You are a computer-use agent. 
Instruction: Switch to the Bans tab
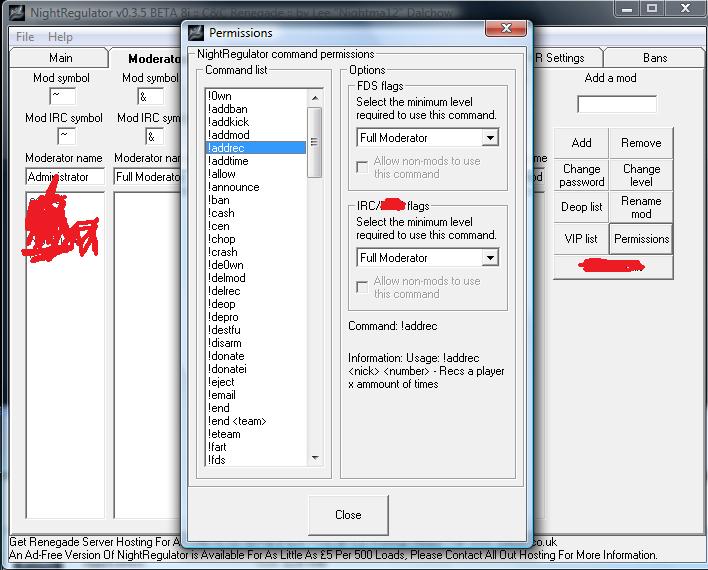(655, 58)
